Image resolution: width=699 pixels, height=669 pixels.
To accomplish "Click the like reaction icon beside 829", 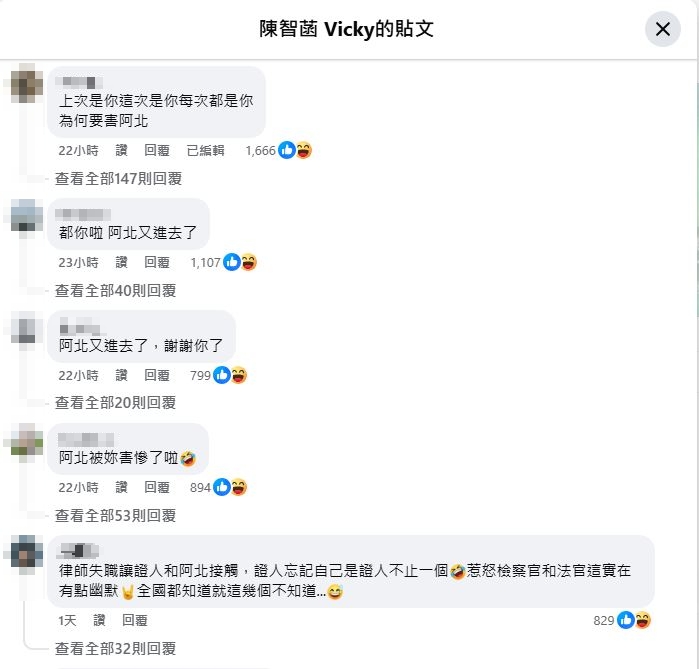I will 625,620.
